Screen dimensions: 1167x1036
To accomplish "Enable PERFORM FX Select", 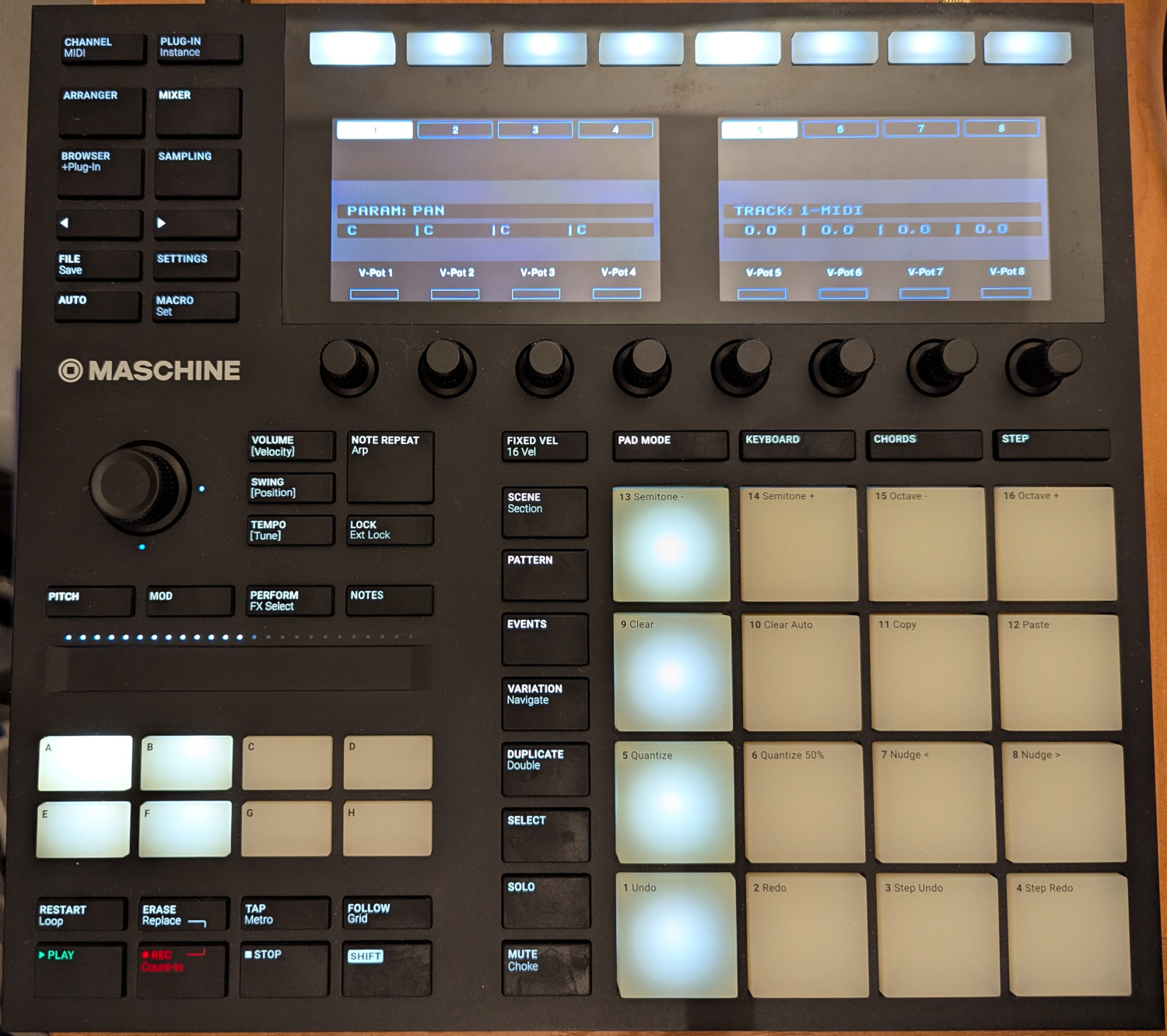I will tap(290, 600).
